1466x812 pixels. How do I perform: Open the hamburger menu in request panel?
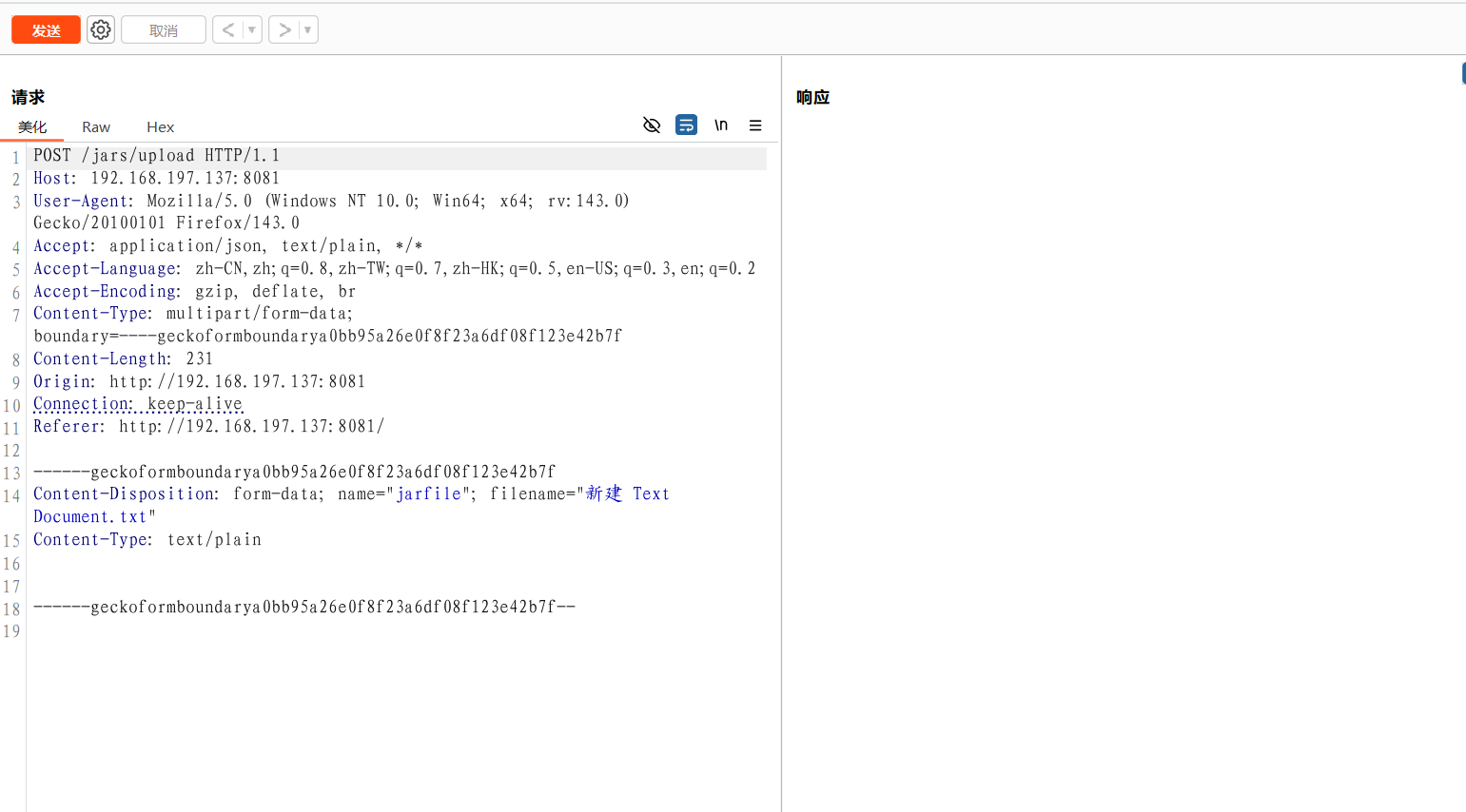[x=755, y=126]
